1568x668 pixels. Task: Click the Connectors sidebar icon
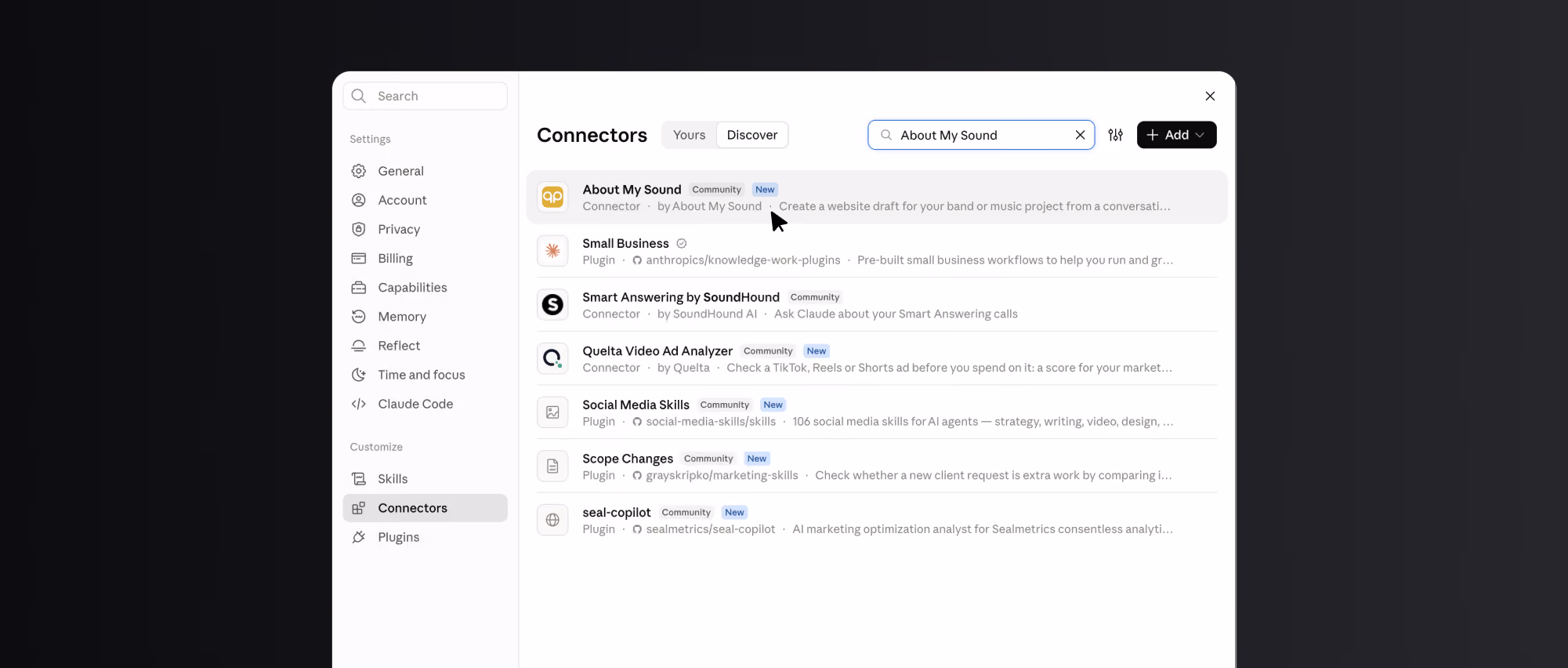[x=359, y=507]
